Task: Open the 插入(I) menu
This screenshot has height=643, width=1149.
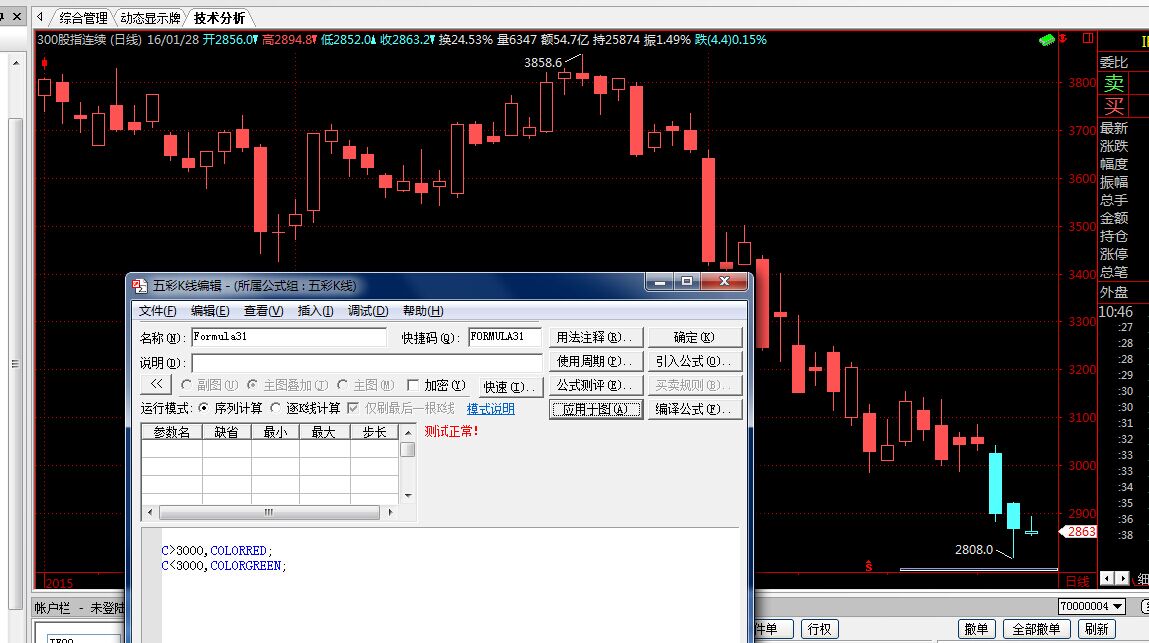Action: [315, 311]
